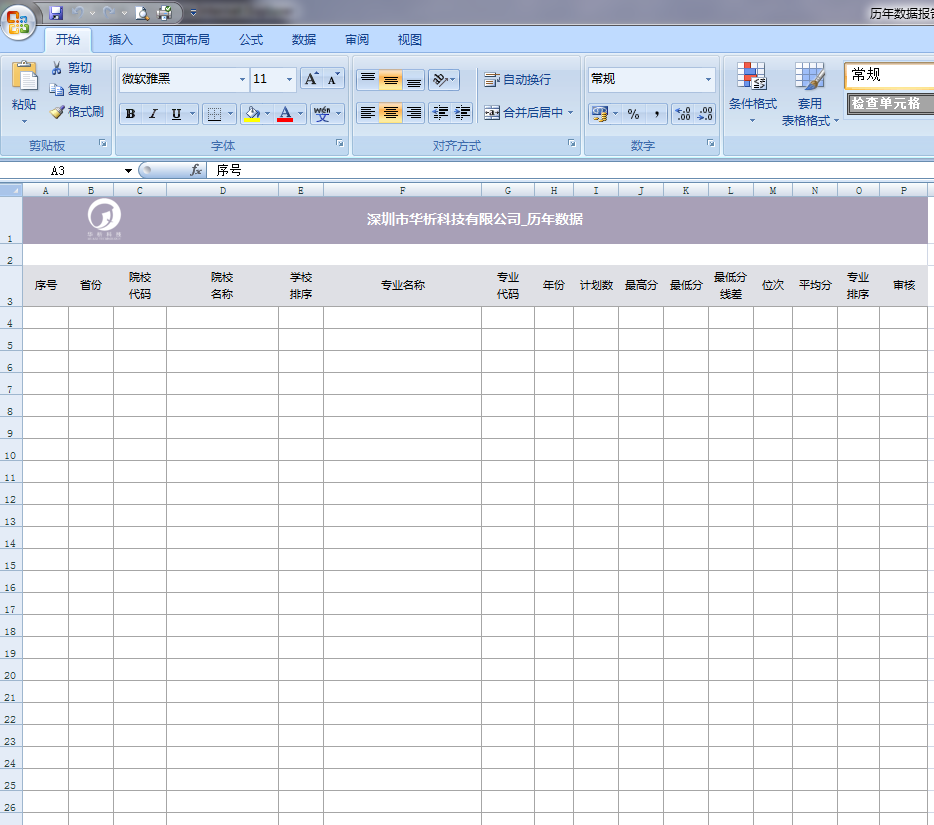Click the 专业名称 header cell
Viewport: 934px width, 825px height.
(x=402, y=285)
